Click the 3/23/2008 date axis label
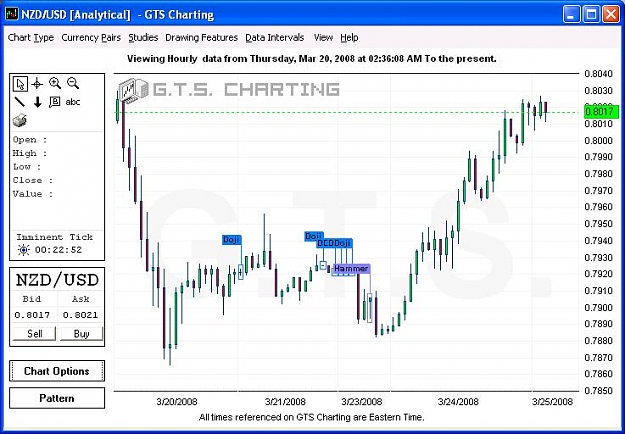 [362, 401]
